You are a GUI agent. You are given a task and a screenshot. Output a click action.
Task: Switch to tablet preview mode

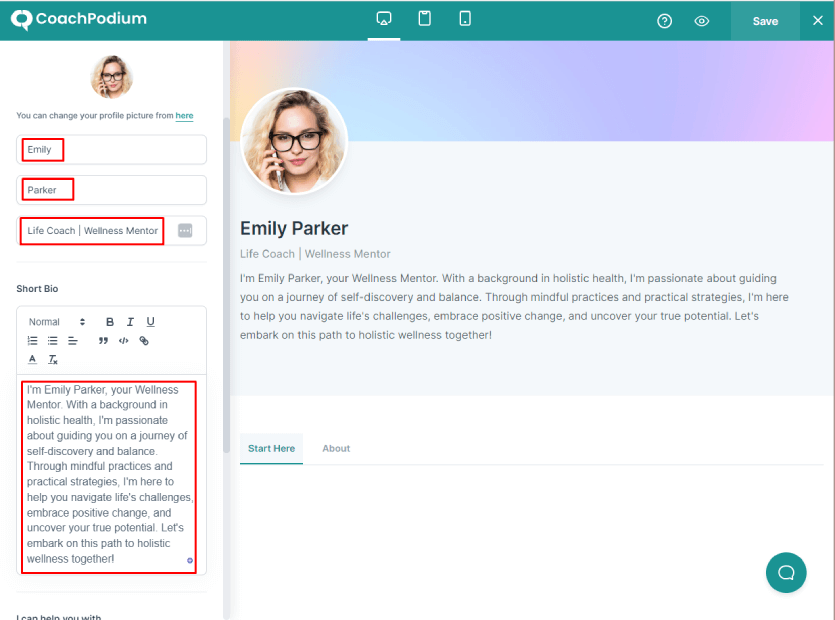pos(424,19)
